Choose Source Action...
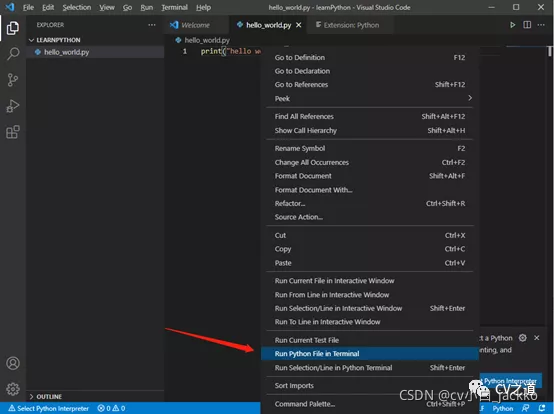 coord(370,217)
